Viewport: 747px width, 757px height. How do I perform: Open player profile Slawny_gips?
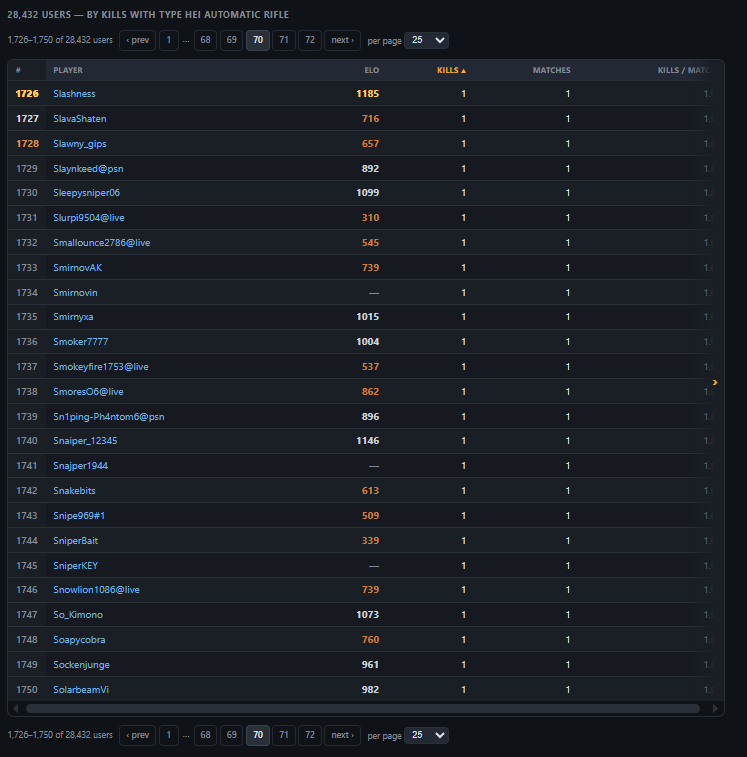point(80,144)
